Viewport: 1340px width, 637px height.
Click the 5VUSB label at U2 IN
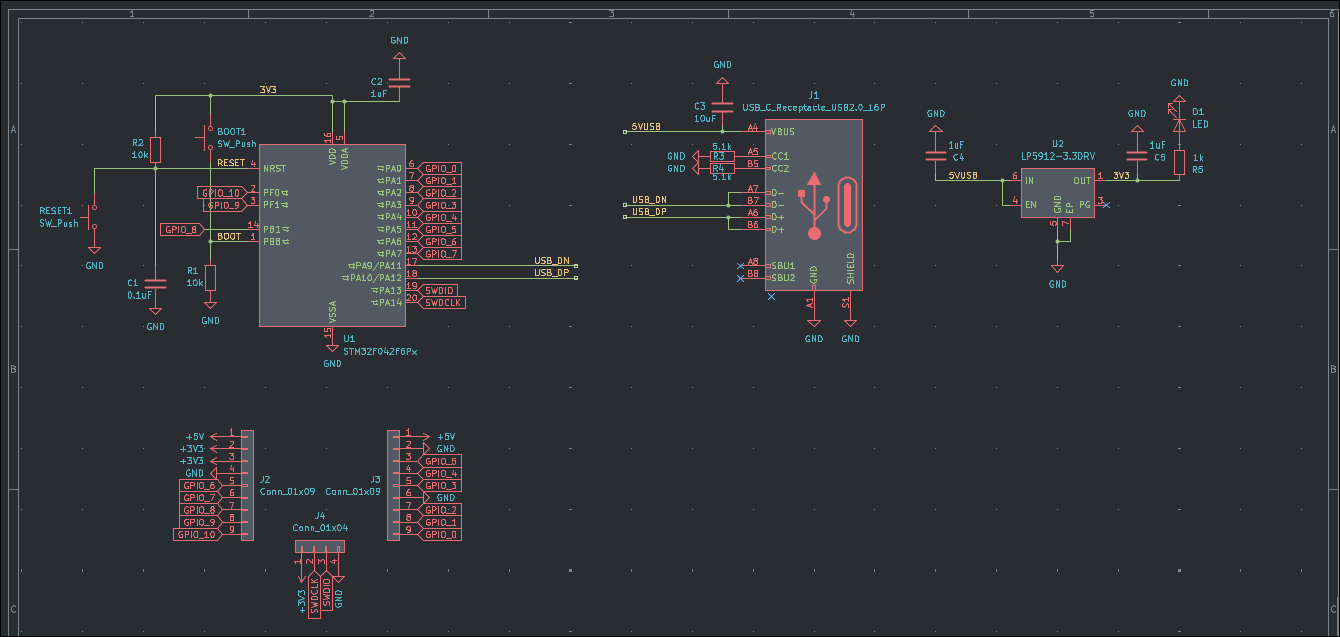pos(963,175)
